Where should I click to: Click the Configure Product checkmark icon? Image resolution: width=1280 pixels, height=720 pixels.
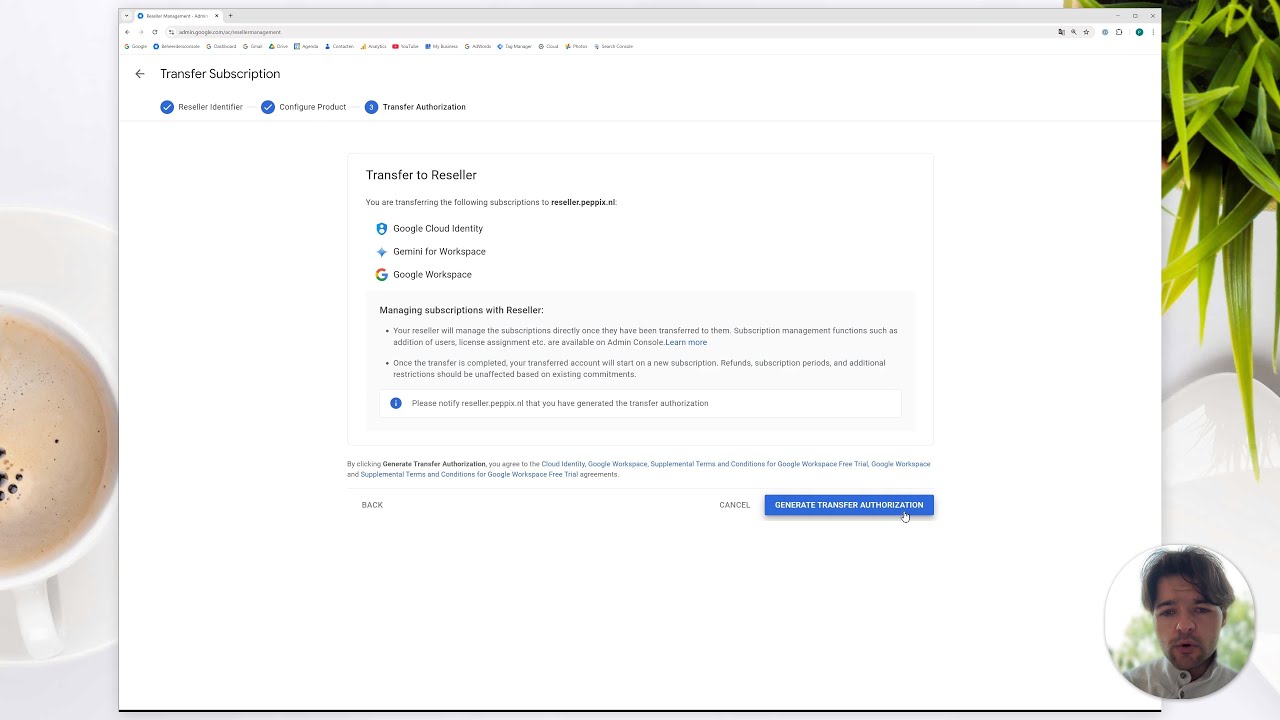[268, 107]
